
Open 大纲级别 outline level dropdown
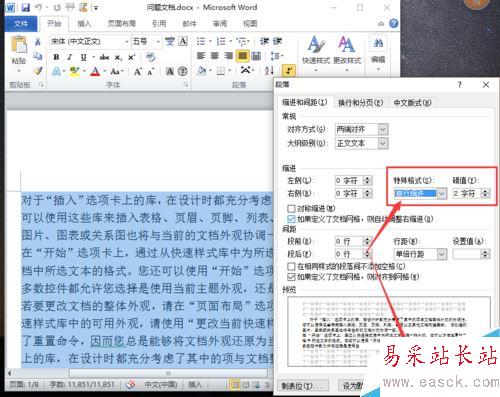(x=383, y=143)
